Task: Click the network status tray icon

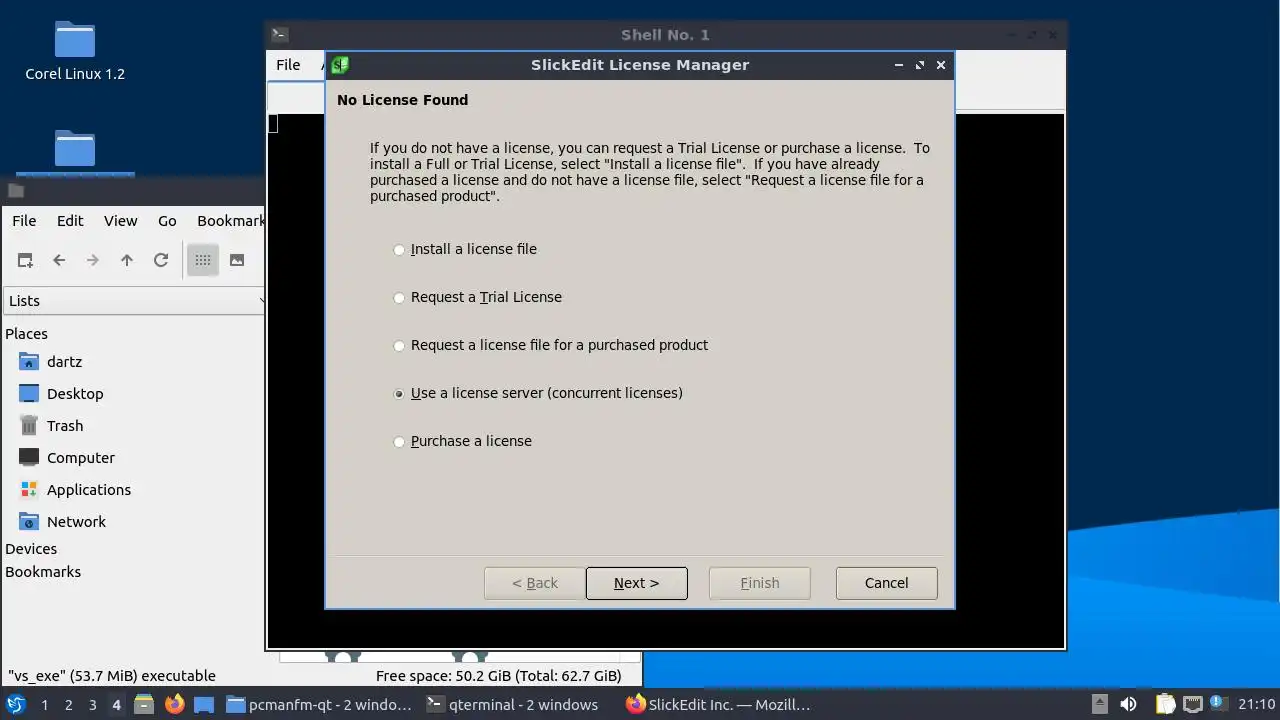Action: pyautogui.click(x=1192, y=704)
